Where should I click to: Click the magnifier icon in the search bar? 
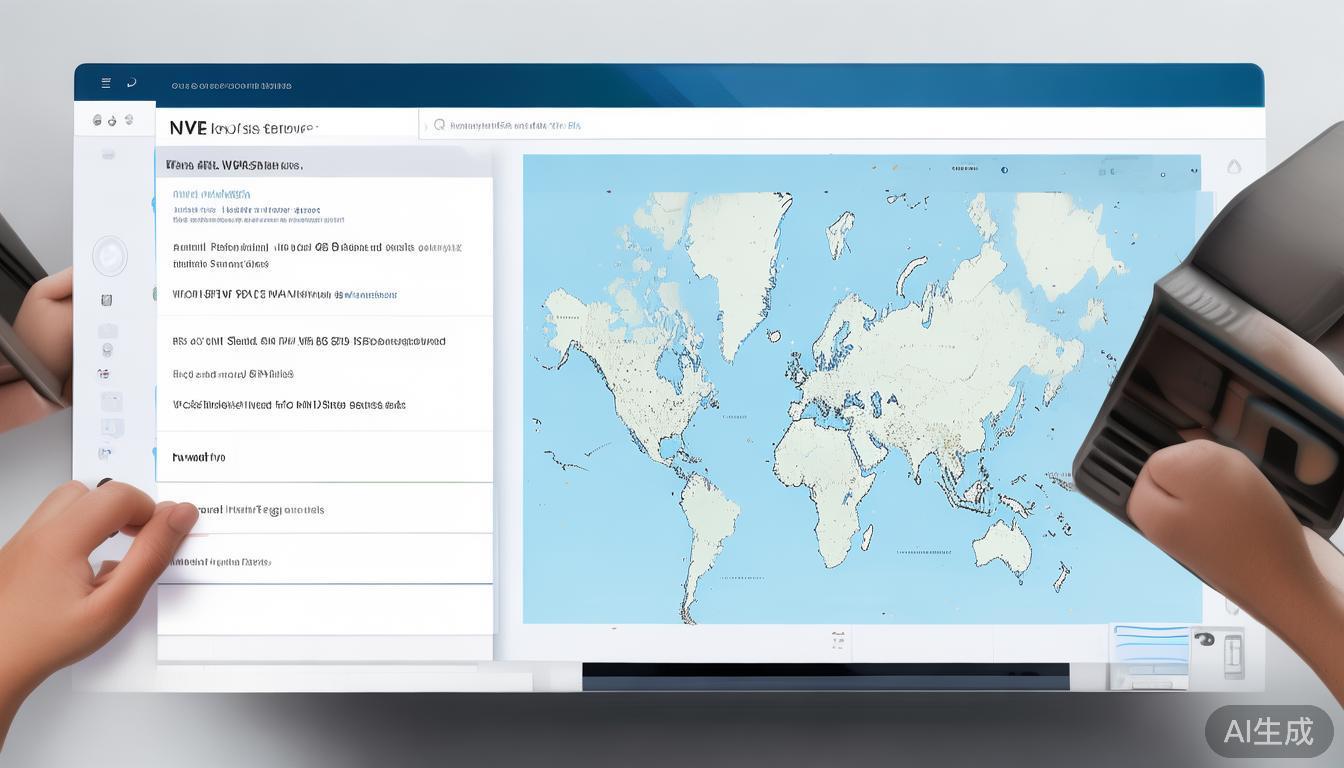click(438, 125)
